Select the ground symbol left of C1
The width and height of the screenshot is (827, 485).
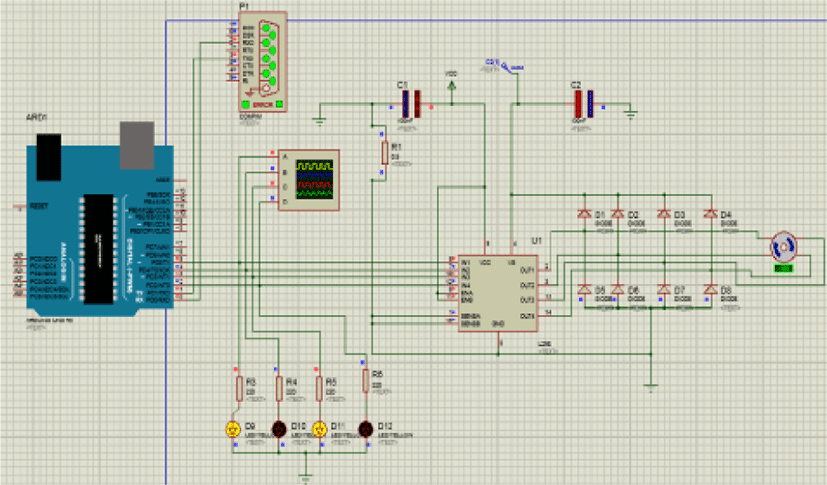point(319,120)
